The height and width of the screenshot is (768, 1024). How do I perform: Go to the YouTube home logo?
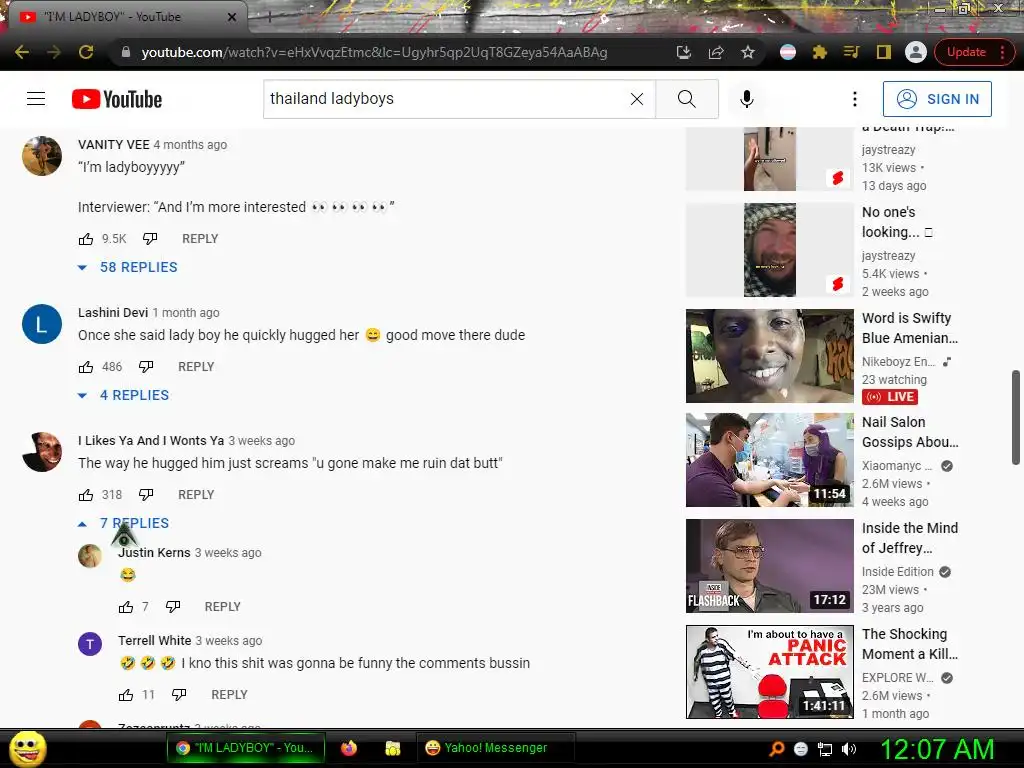tap(117, 99)
